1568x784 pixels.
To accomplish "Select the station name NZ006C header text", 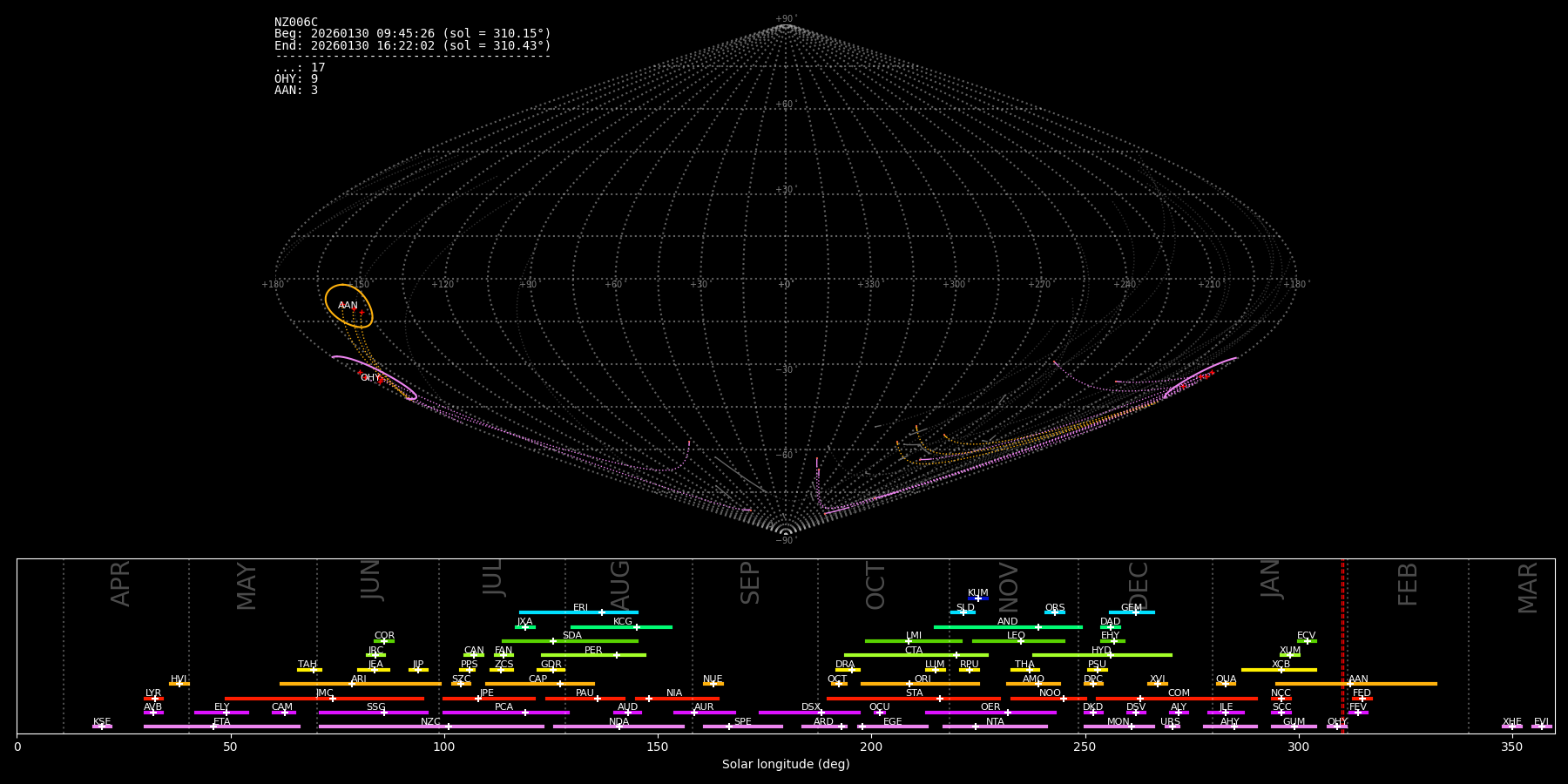I will pos(296,23).
